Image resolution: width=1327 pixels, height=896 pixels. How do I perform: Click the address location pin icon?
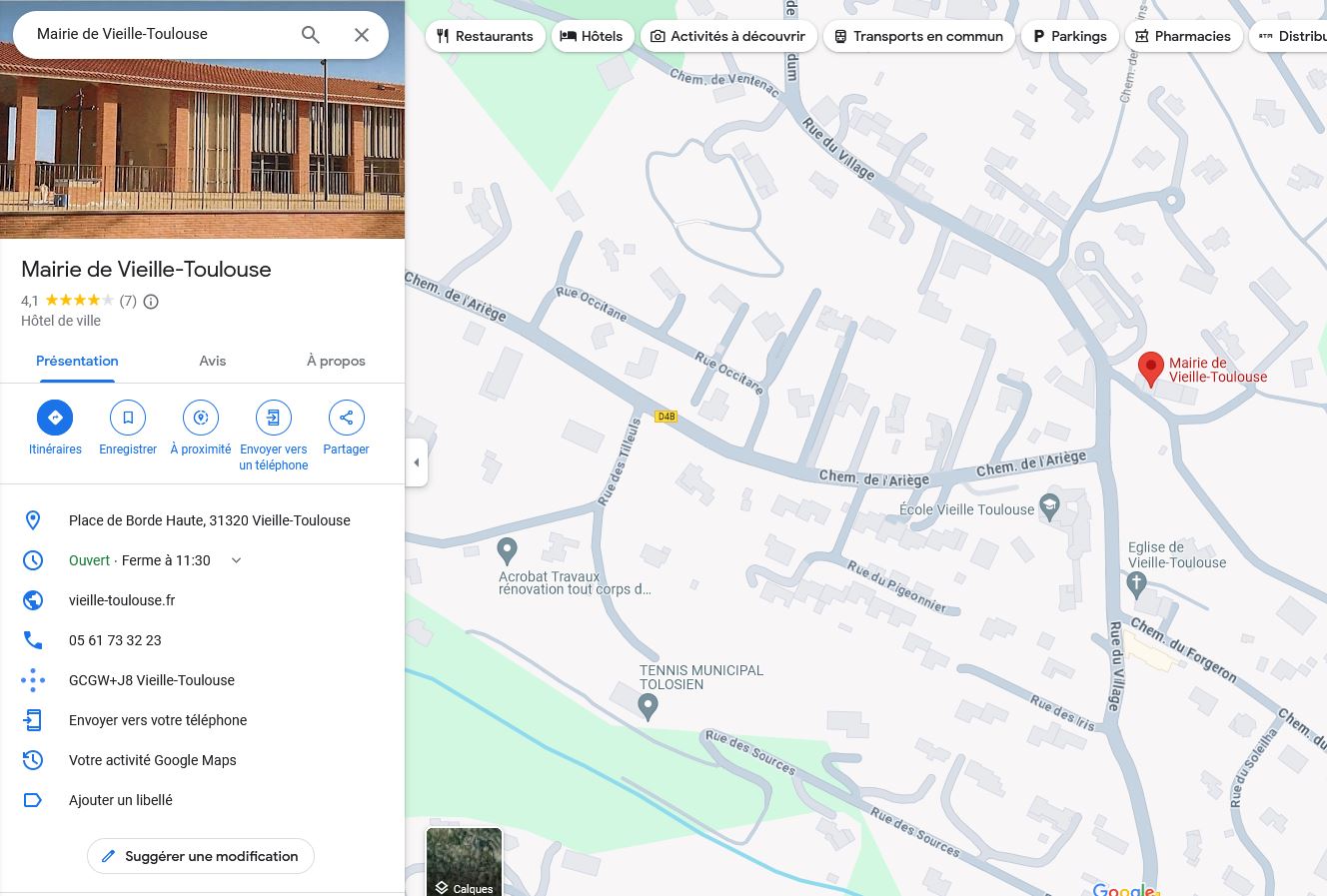coord(33,520)
